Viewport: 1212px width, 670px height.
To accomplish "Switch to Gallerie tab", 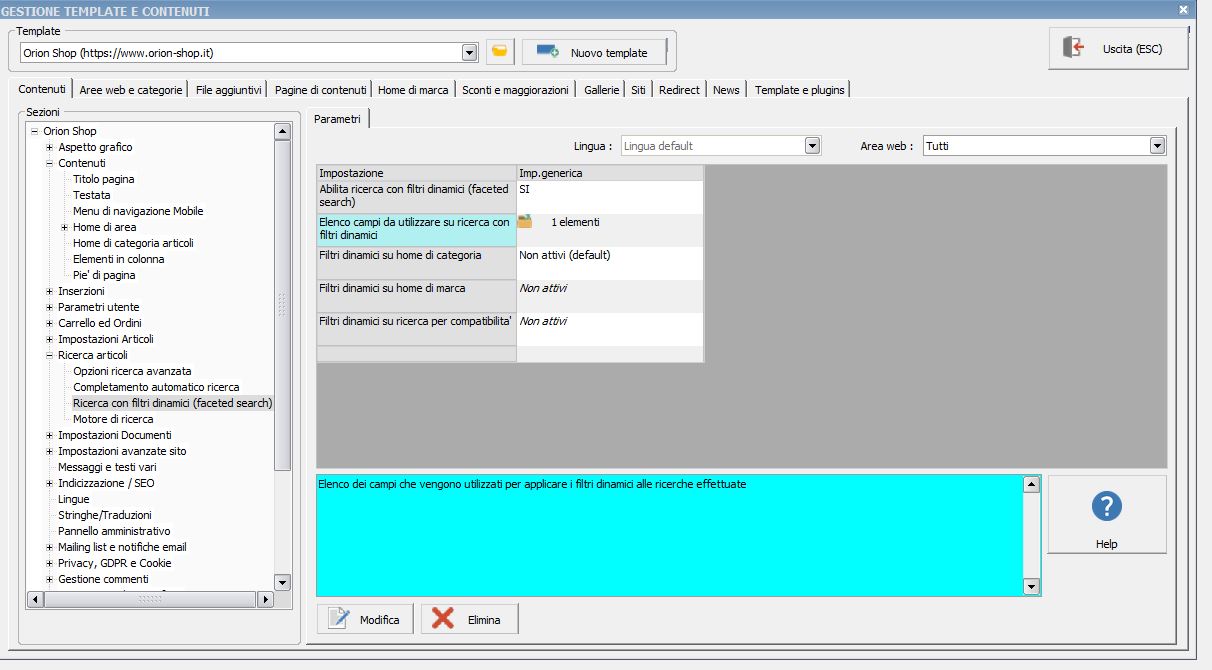I will click(x=602, y=90).
